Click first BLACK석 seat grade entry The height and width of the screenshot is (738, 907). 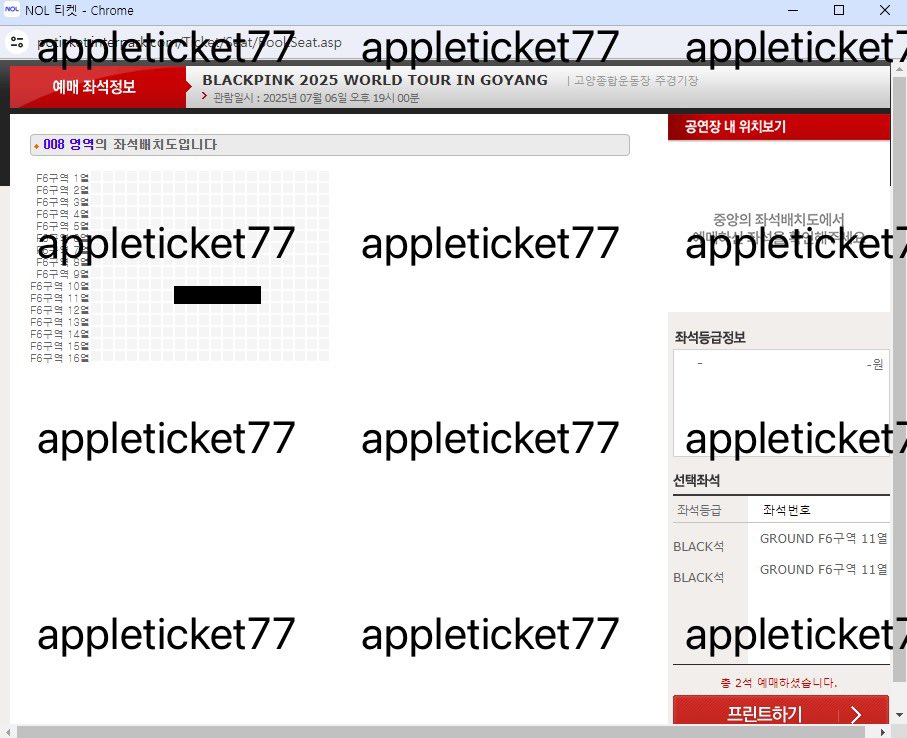[x=699, y=547]
